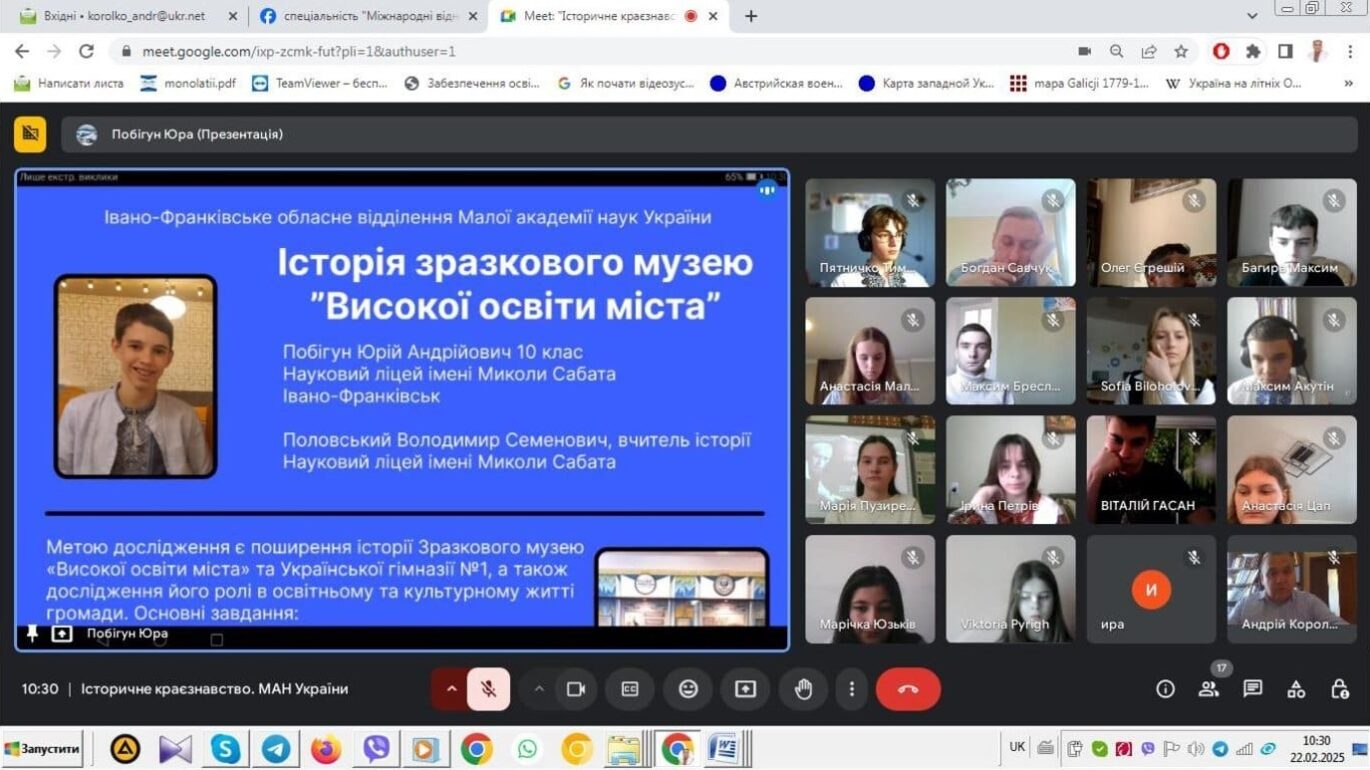Click the Present now screen share icon
Viewport: 1370px width, 770px height.
[x=745, y=689]
